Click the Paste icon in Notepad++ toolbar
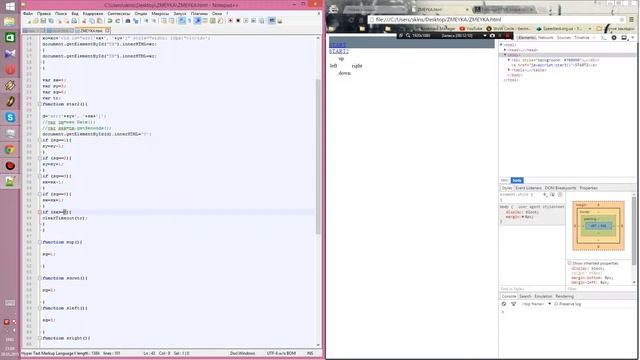 (x=100, y=21)
